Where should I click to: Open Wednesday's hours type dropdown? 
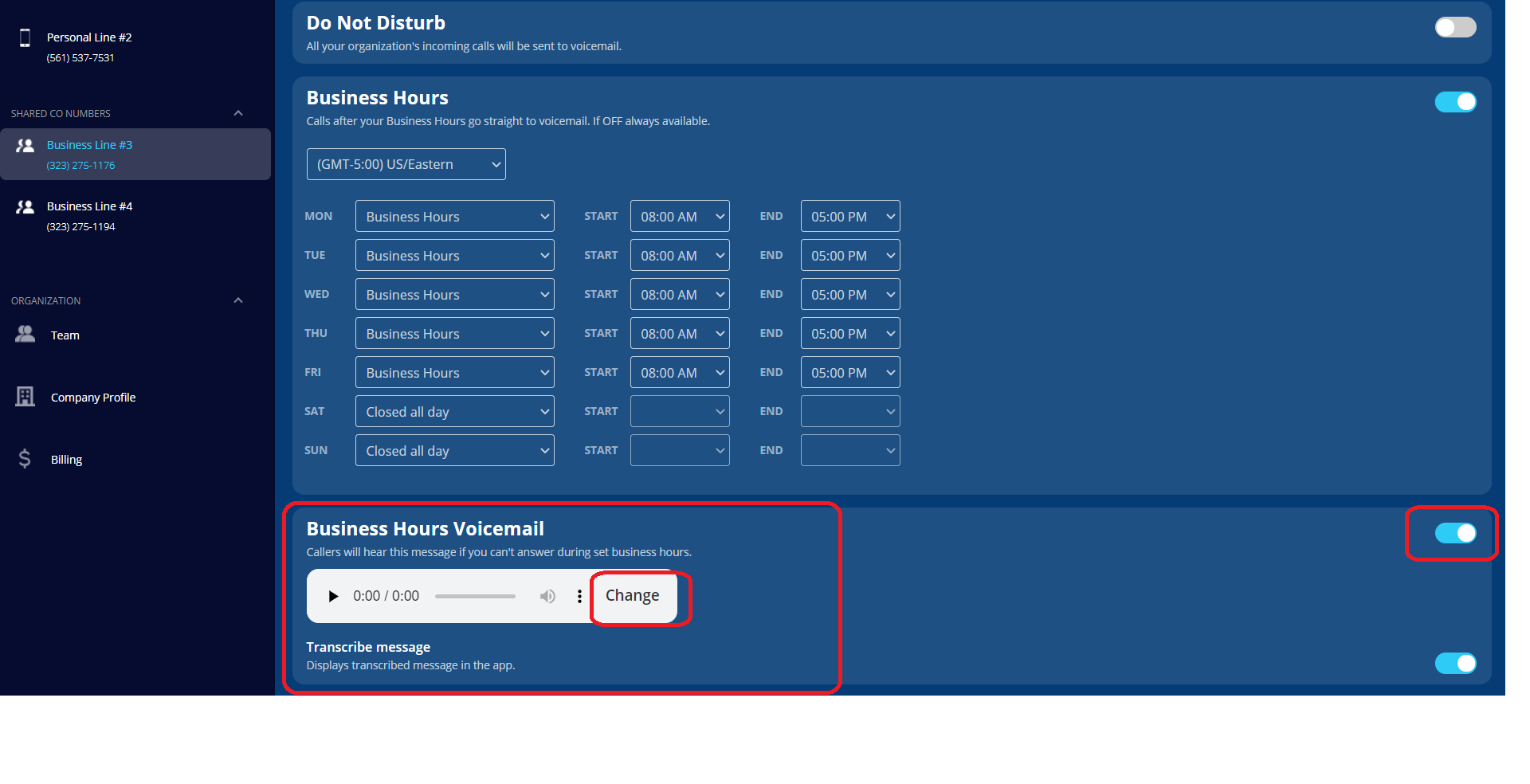[x=454, y=294]
